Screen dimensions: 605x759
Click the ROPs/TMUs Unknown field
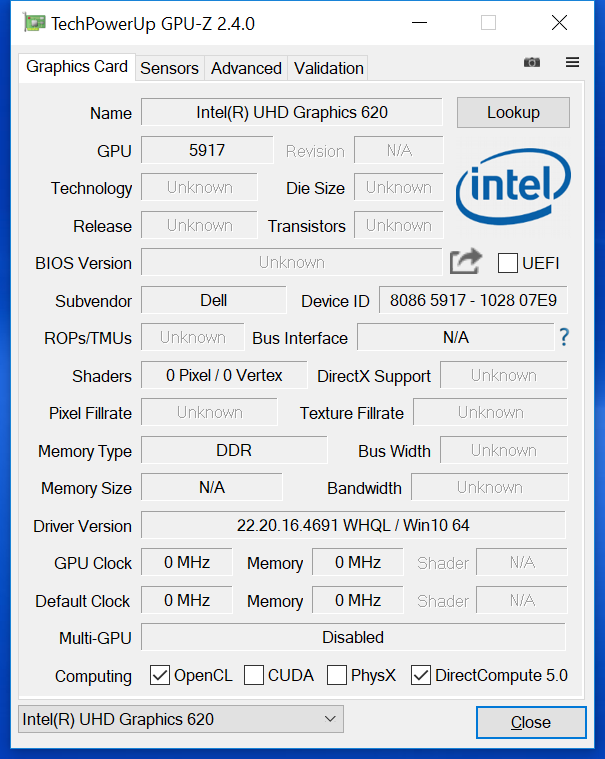(193, 337)
